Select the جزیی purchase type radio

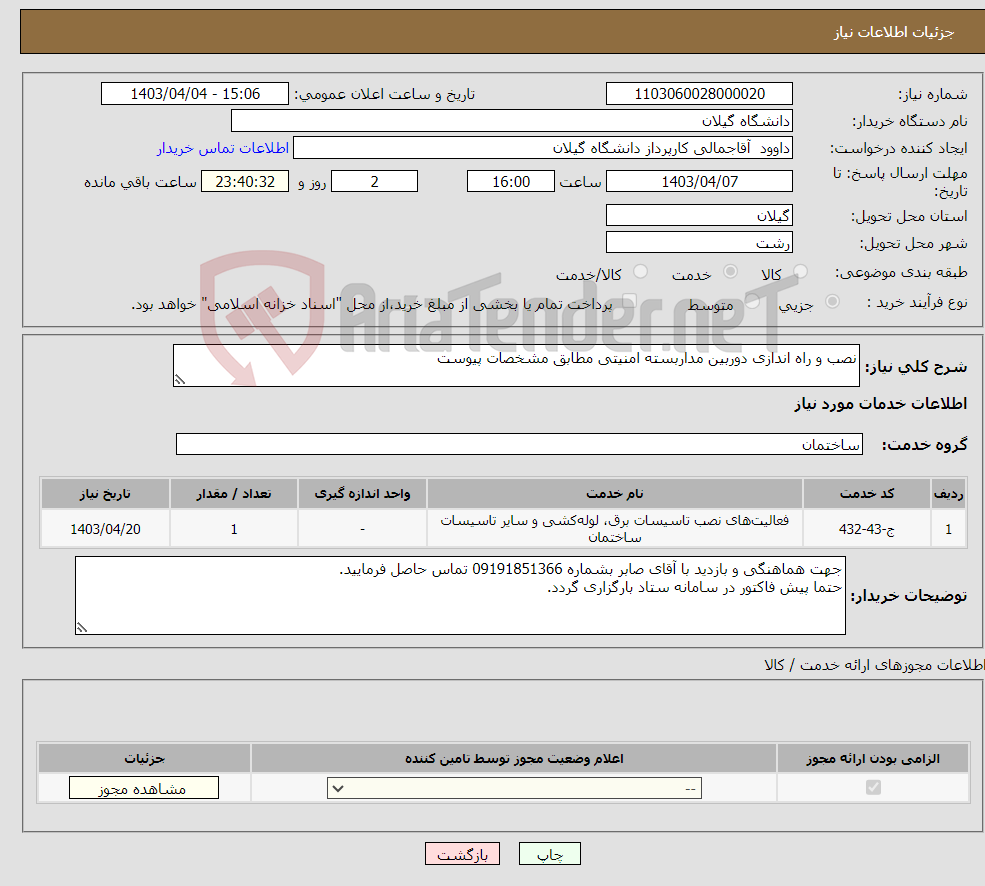click(832, 302)
